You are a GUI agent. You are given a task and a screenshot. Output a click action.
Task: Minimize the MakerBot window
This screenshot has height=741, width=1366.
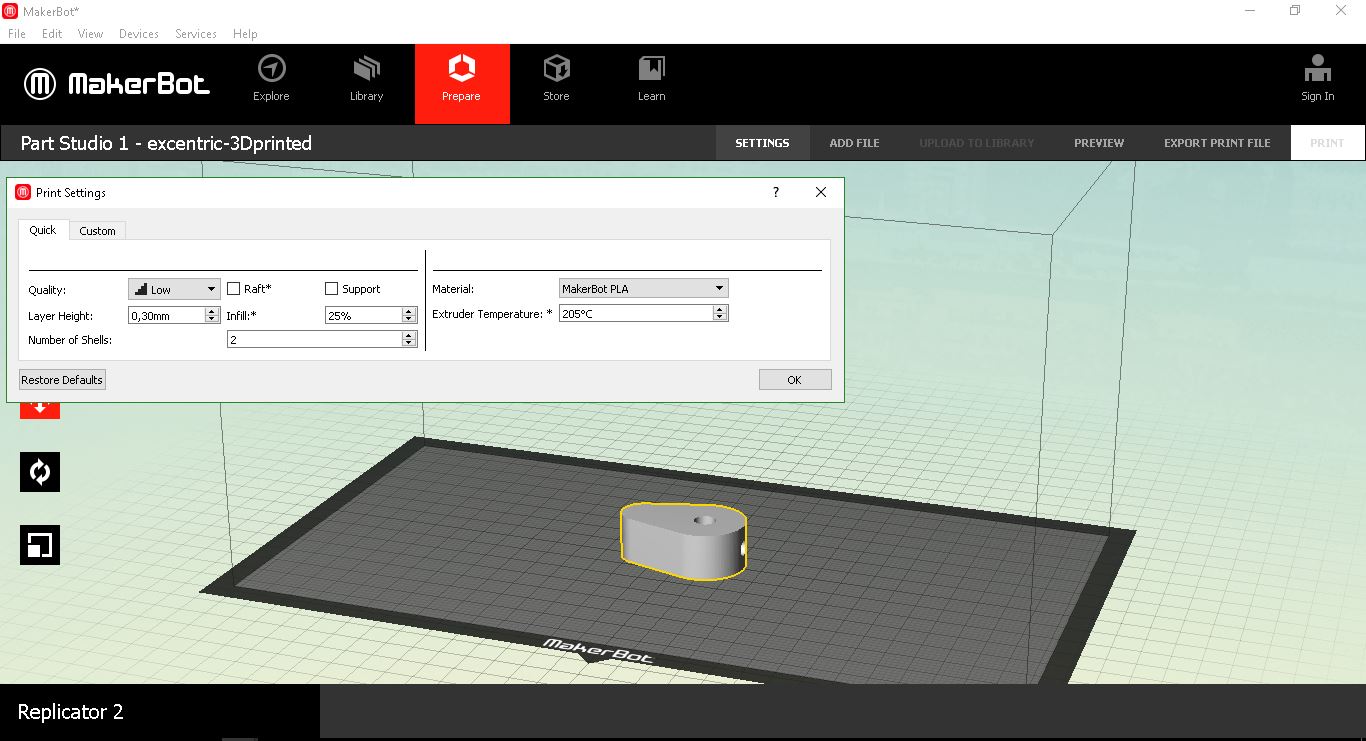click(x=1250, y=11)
